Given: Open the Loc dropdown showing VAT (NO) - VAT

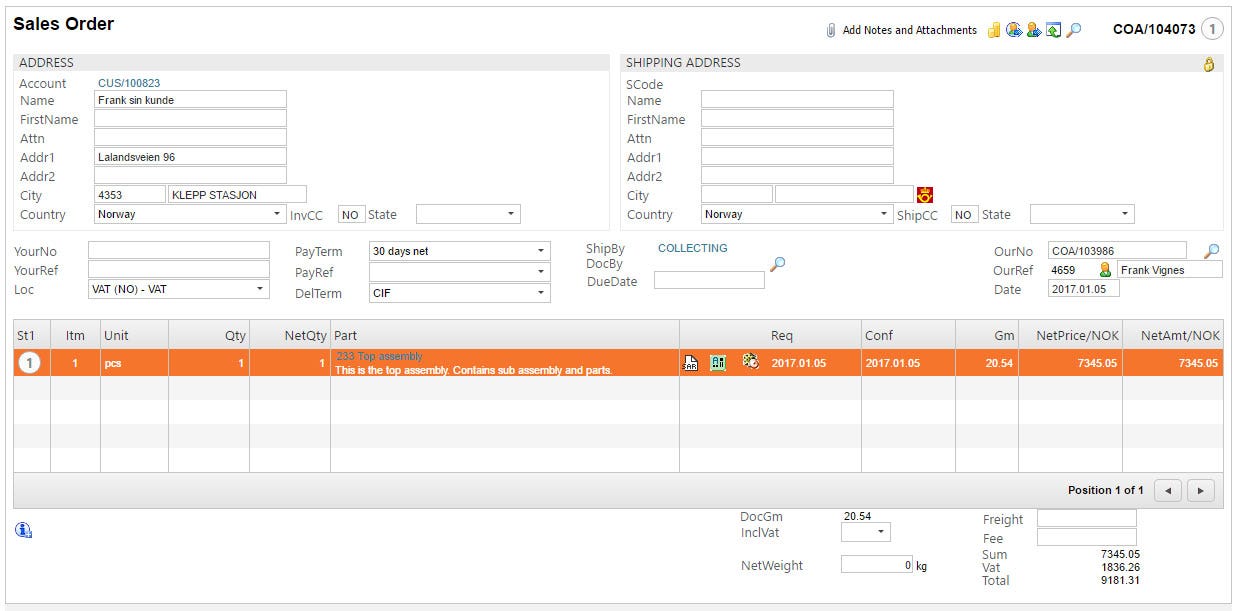Looking at the screenshot, I should click(179, 289).
